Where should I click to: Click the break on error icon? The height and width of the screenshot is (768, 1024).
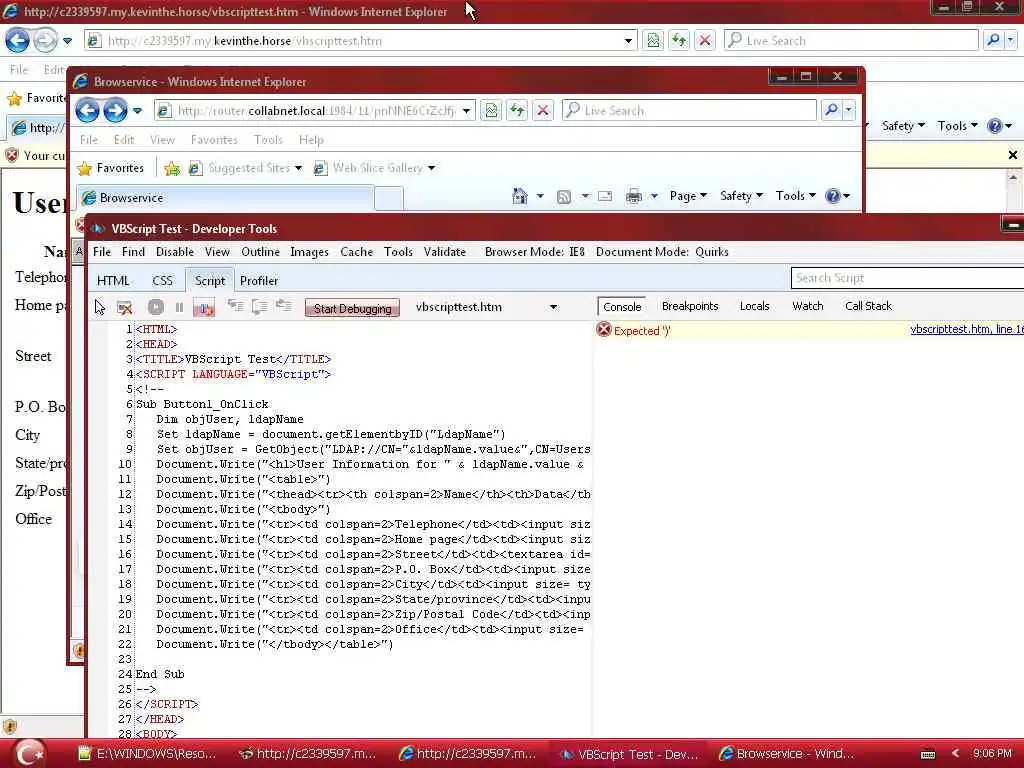(x=204, y=307)
